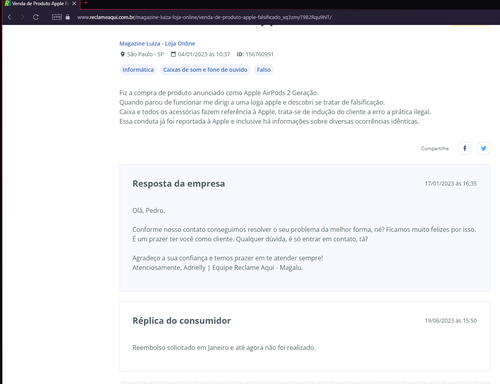Click the Informática tag

[138, 70]
